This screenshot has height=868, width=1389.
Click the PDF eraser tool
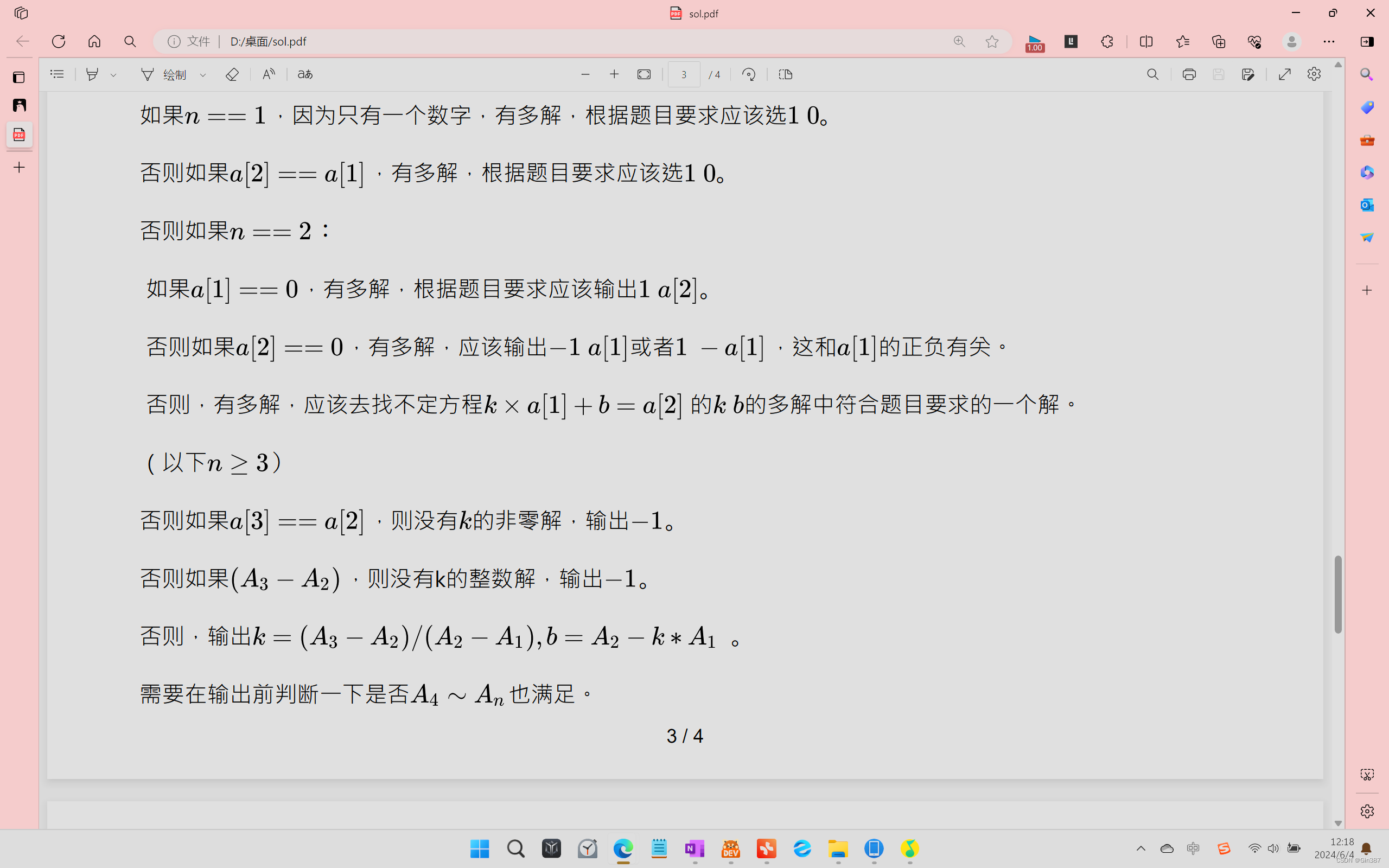232,75
